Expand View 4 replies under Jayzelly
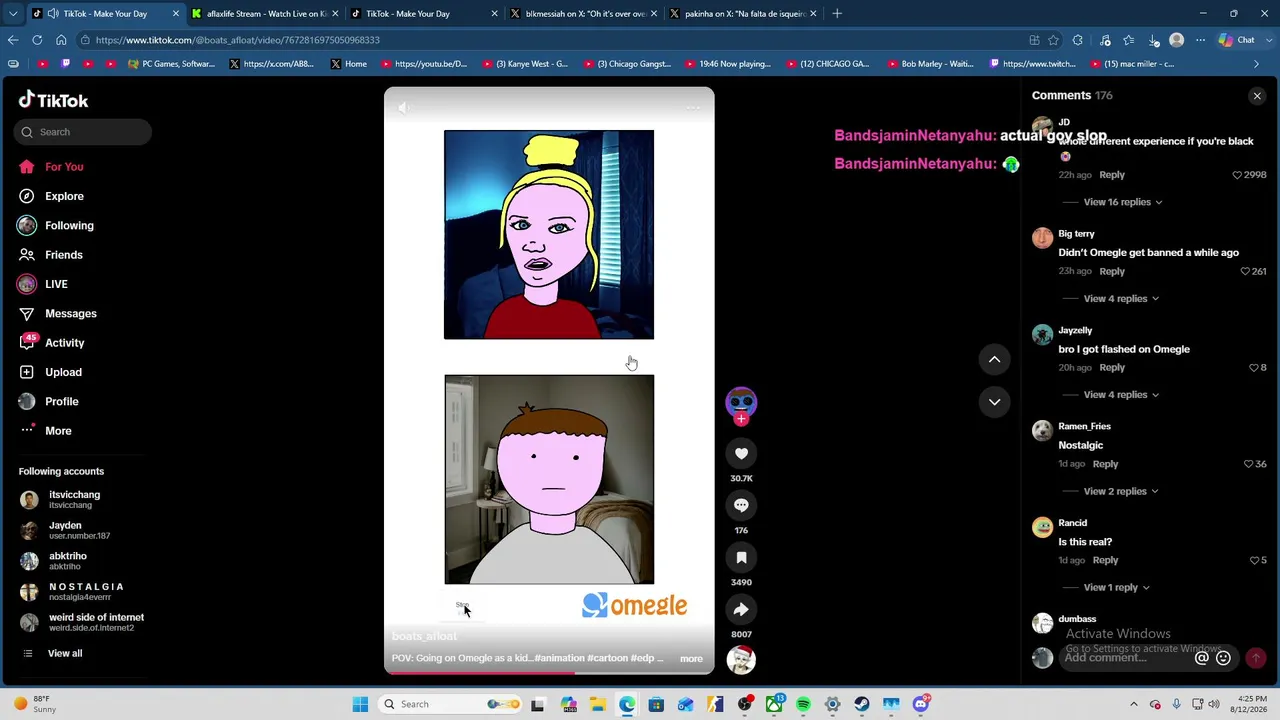The height and width of the screenshot is (720, 1280). pyautogui.click(x=1121, y=395)
